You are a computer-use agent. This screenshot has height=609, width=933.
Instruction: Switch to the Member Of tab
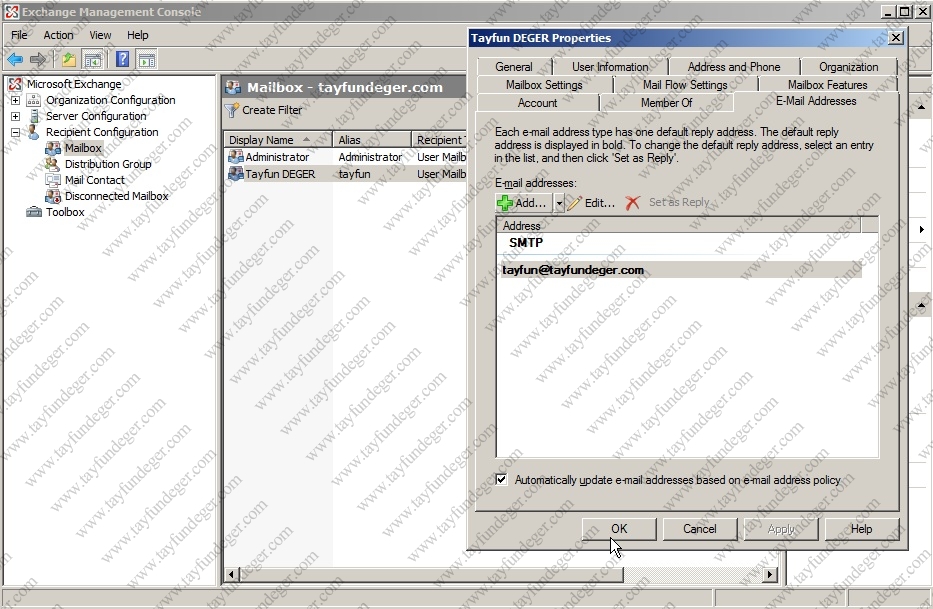pos(666,102)
